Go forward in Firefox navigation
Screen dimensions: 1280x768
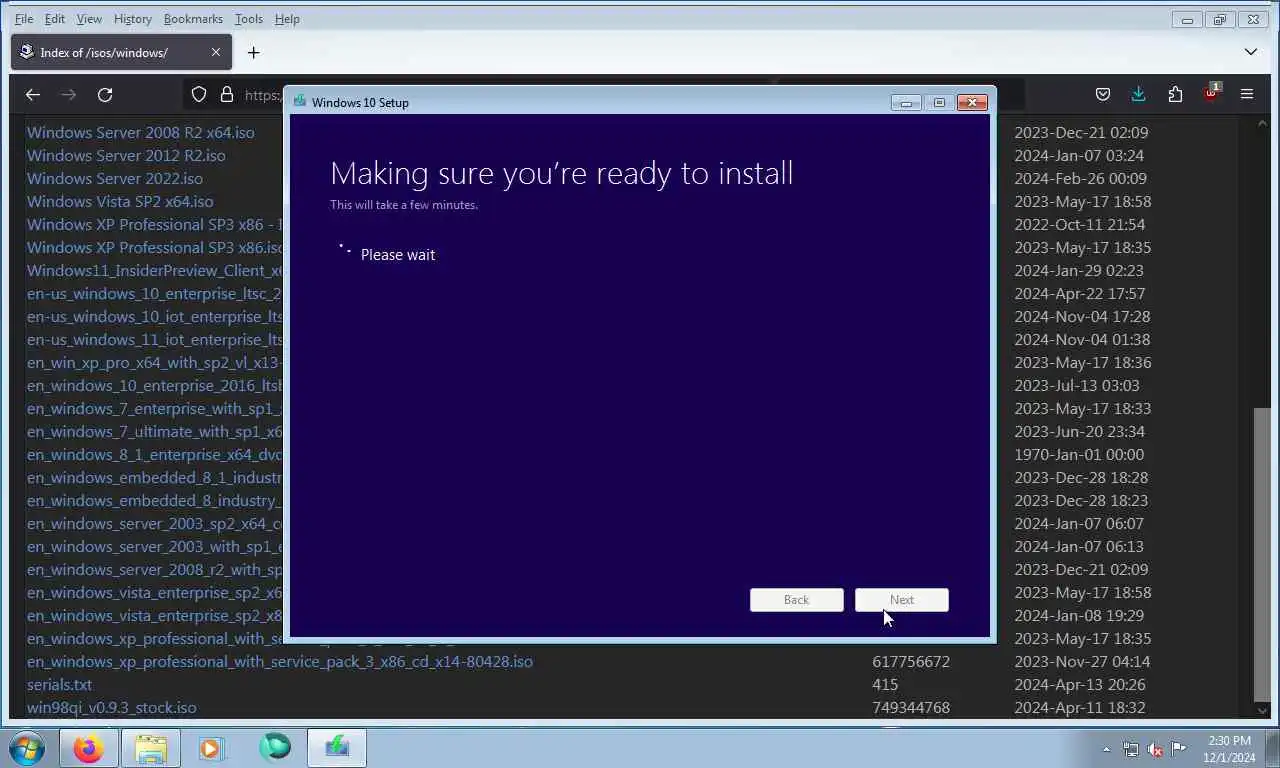coord(69,94)
